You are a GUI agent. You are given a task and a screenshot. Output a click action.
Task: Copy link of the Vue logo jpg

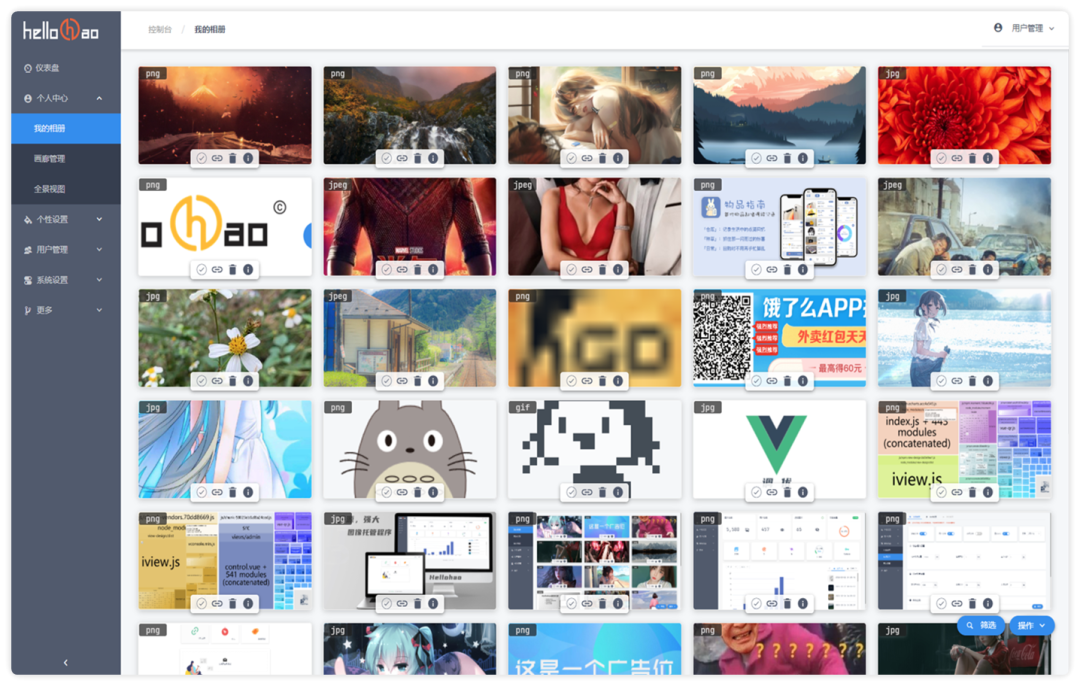click(771, 492)
